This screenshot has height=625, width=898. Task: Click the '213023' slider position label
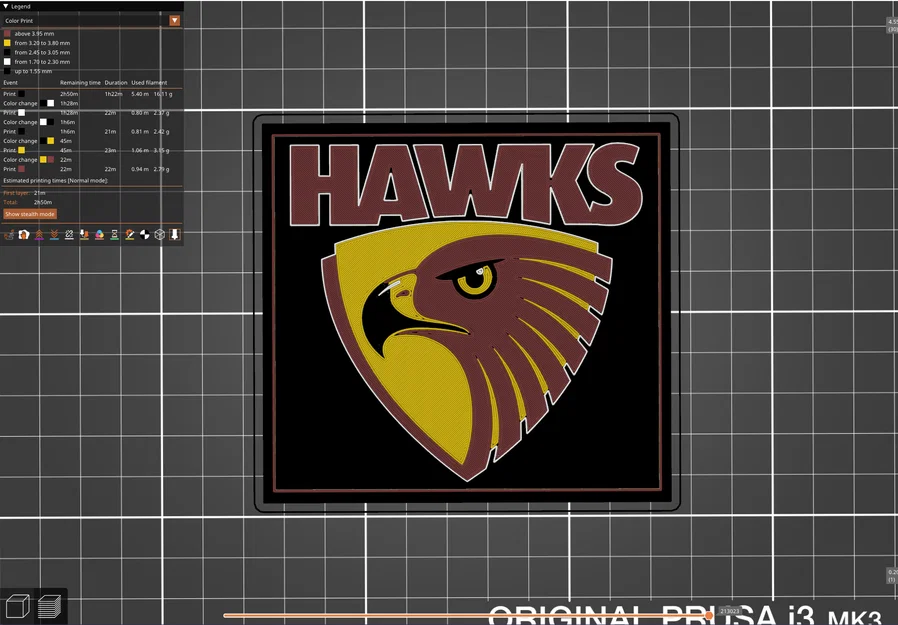pyautogui.click(x=730, y=611)
